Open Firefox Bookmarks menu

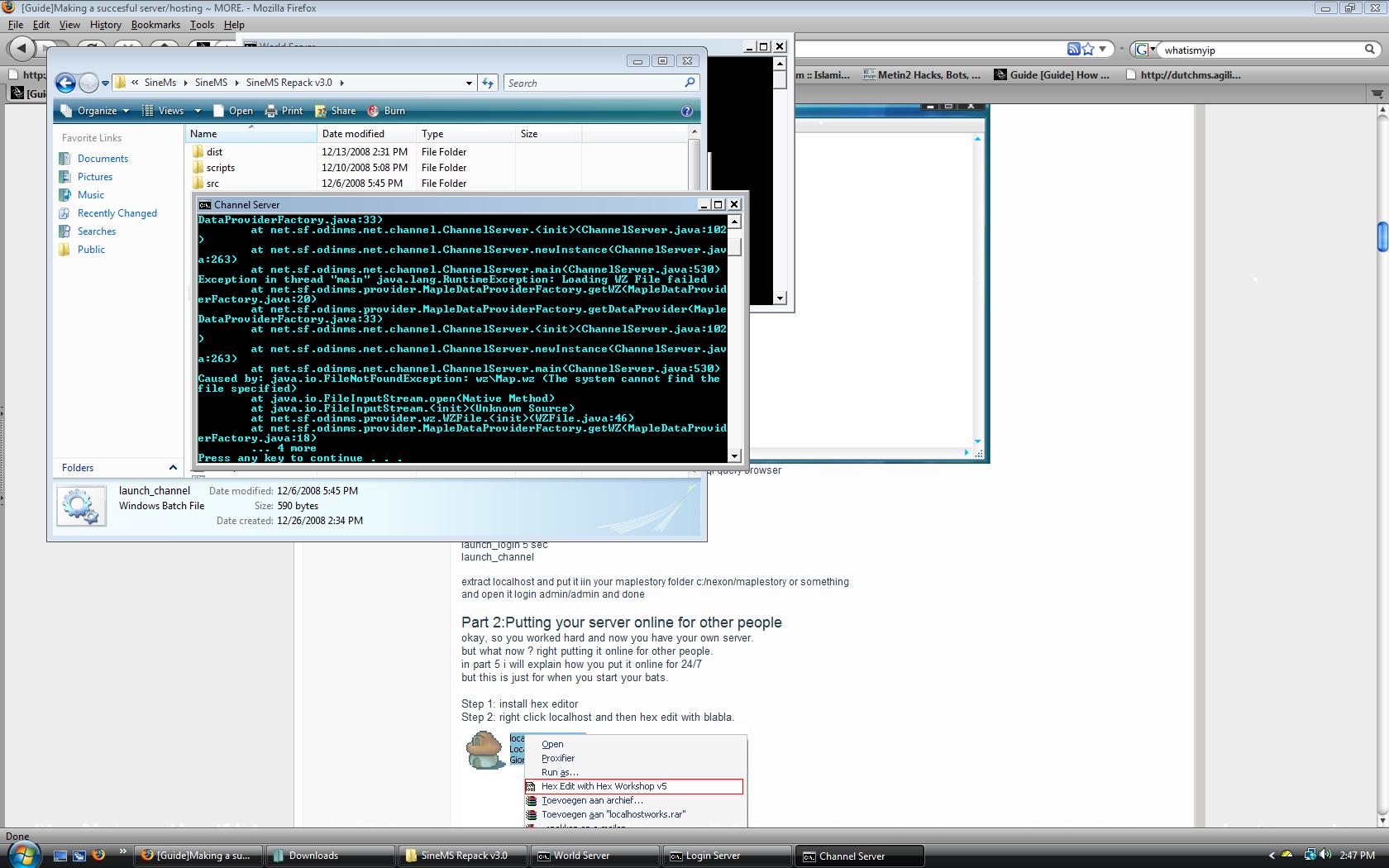pos(155,25)
